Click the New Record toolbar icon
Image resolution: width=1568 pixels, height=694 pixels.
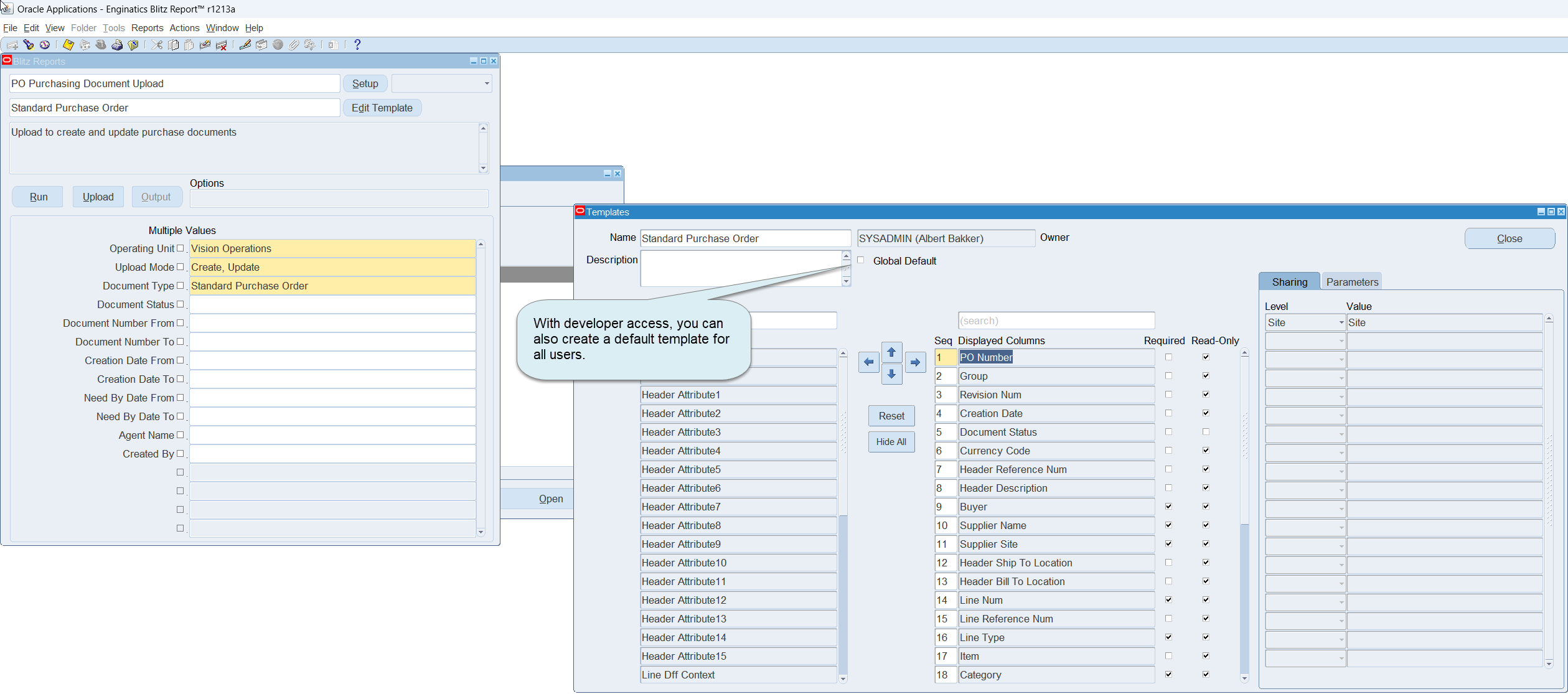point(12,45)
